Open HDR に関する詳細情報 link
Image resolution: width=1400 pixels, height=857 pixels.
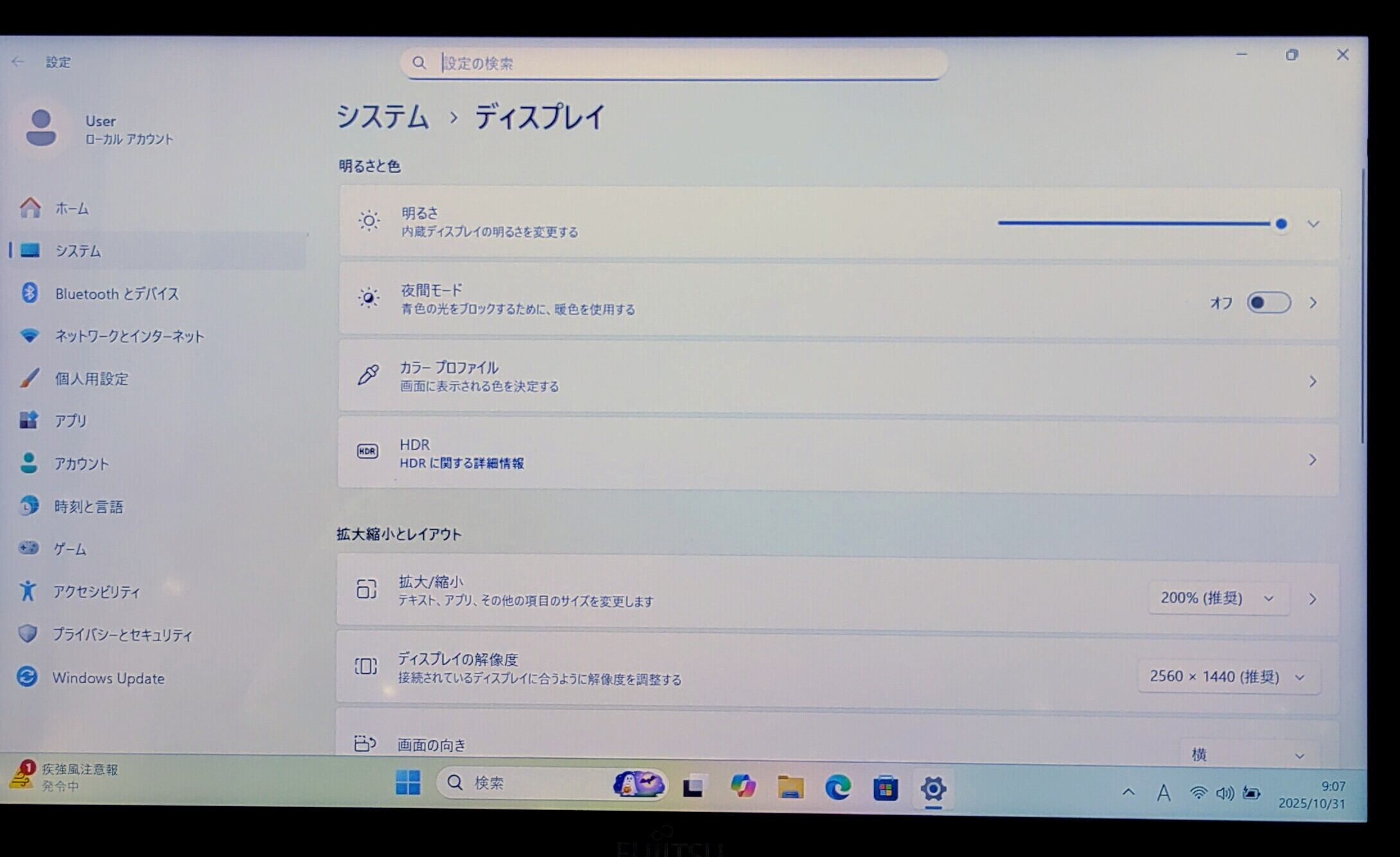click(x=461, y=463)
